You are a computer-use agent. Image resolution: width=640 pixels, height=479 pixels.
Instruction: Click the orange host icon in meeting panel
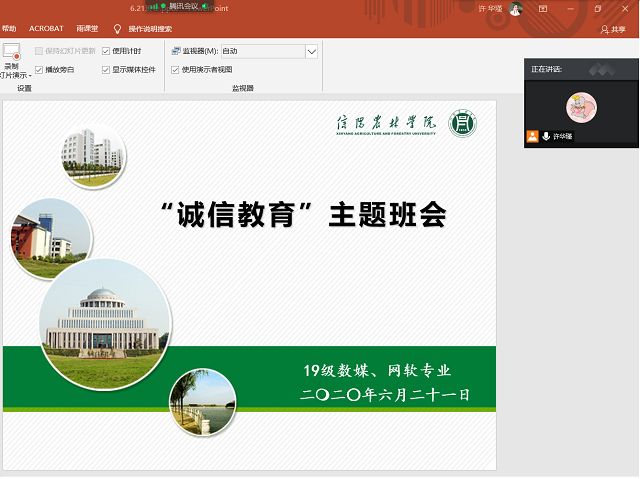pos(533,136)
